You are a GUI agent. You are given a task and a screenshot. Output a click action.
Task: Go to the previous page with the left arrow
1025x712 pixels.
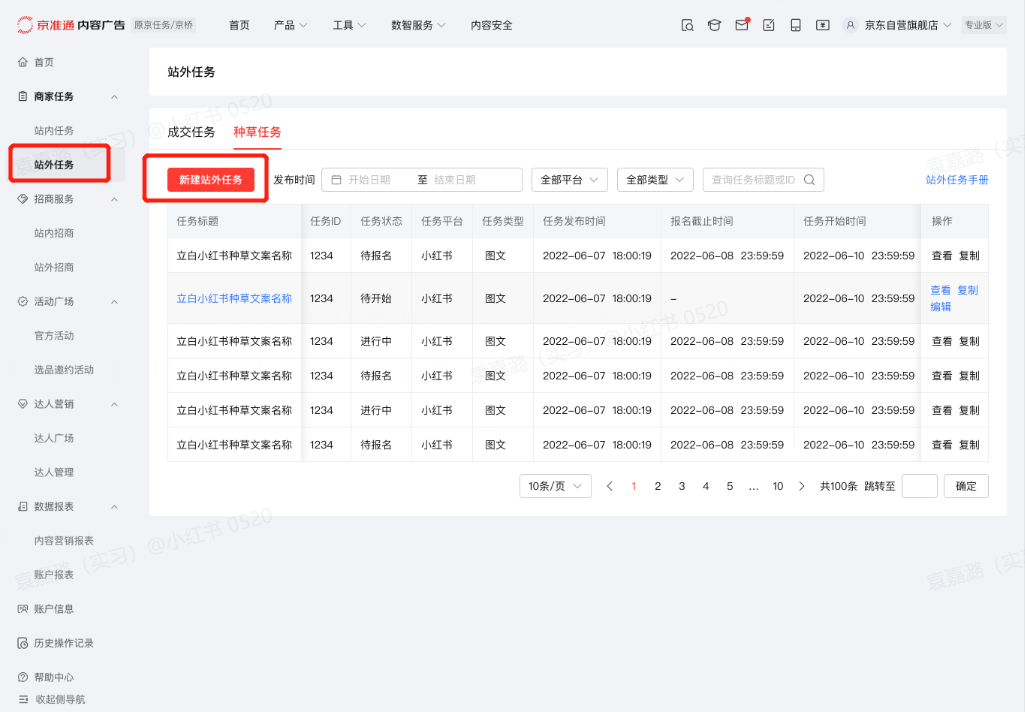coord(610,486)
